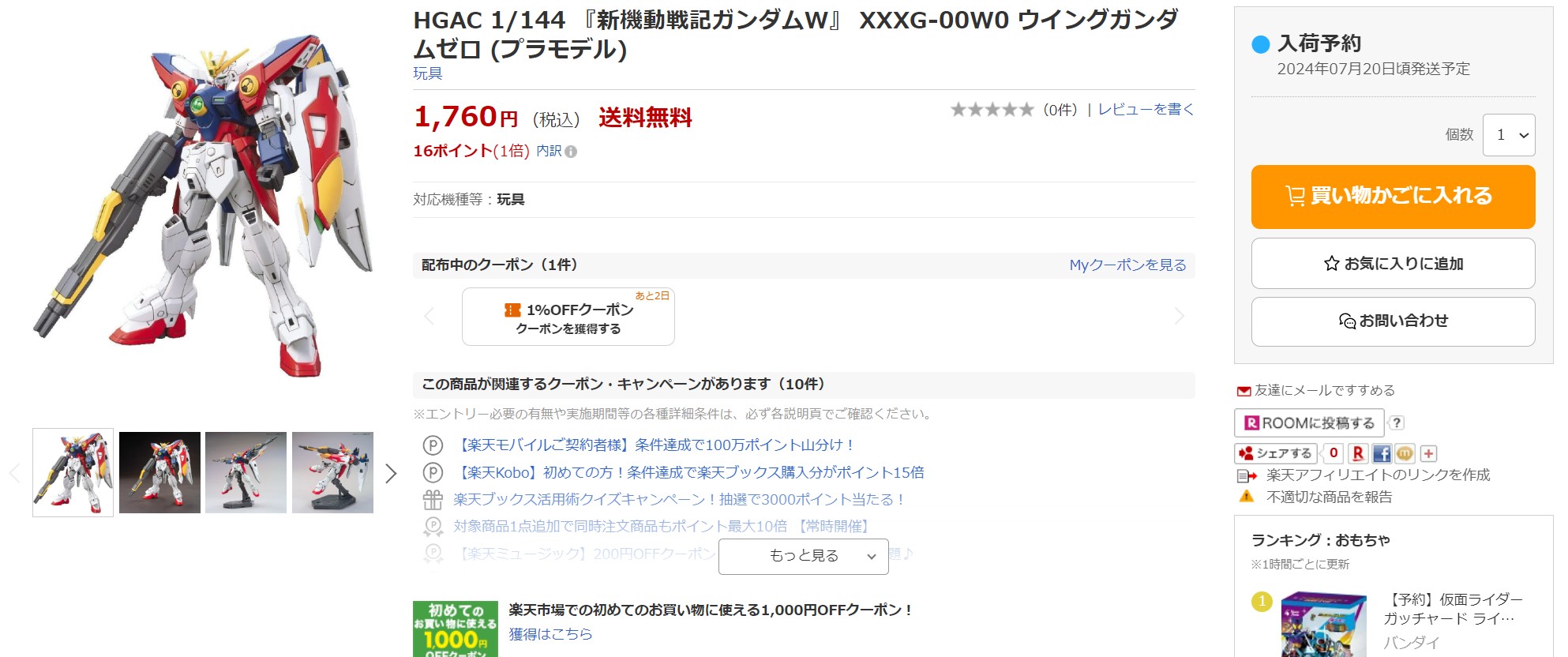The width and height of the screenshot is (1568, 657).
Task: Report product via 不適切な商品を報告
Action: click(1330, 497)
